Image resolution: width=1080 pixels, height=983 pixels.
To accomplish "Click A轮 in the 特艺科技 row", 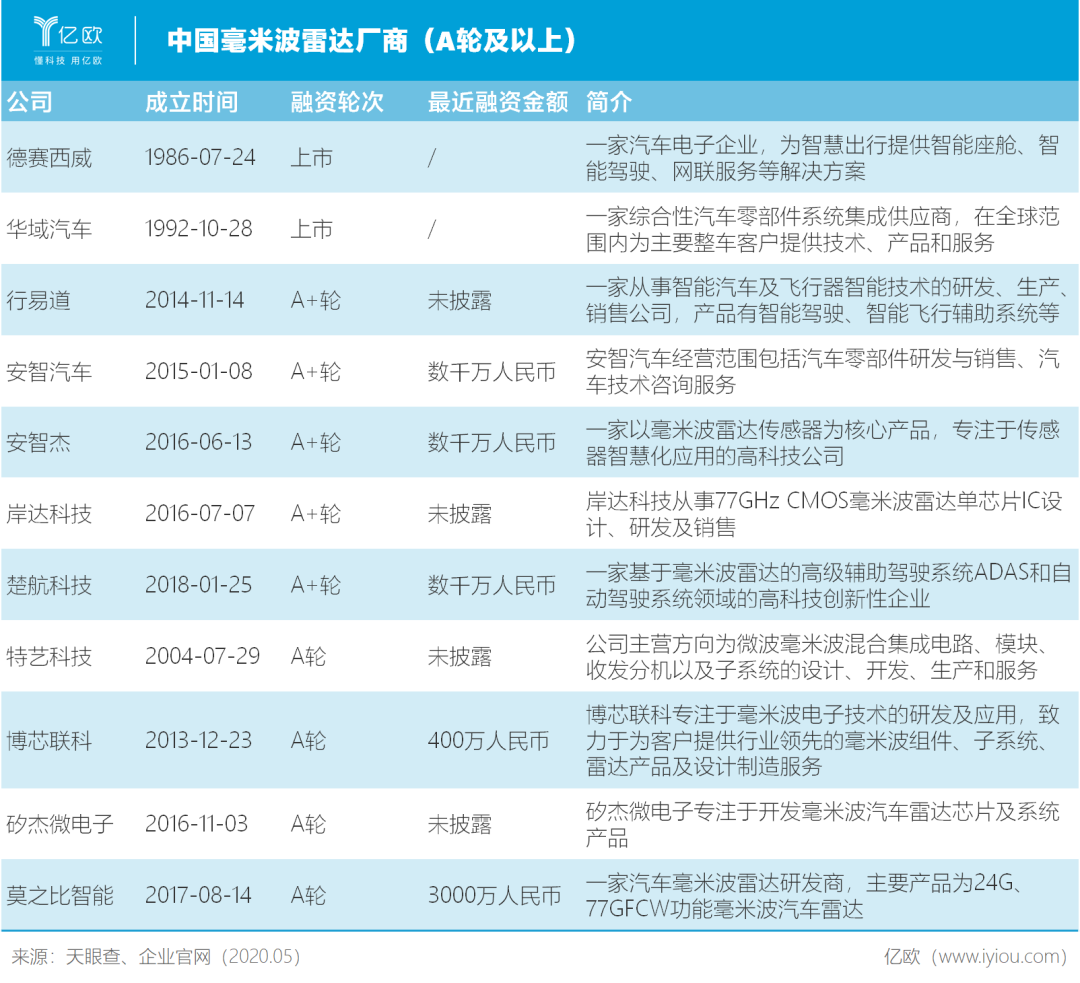I will point(308,656).
